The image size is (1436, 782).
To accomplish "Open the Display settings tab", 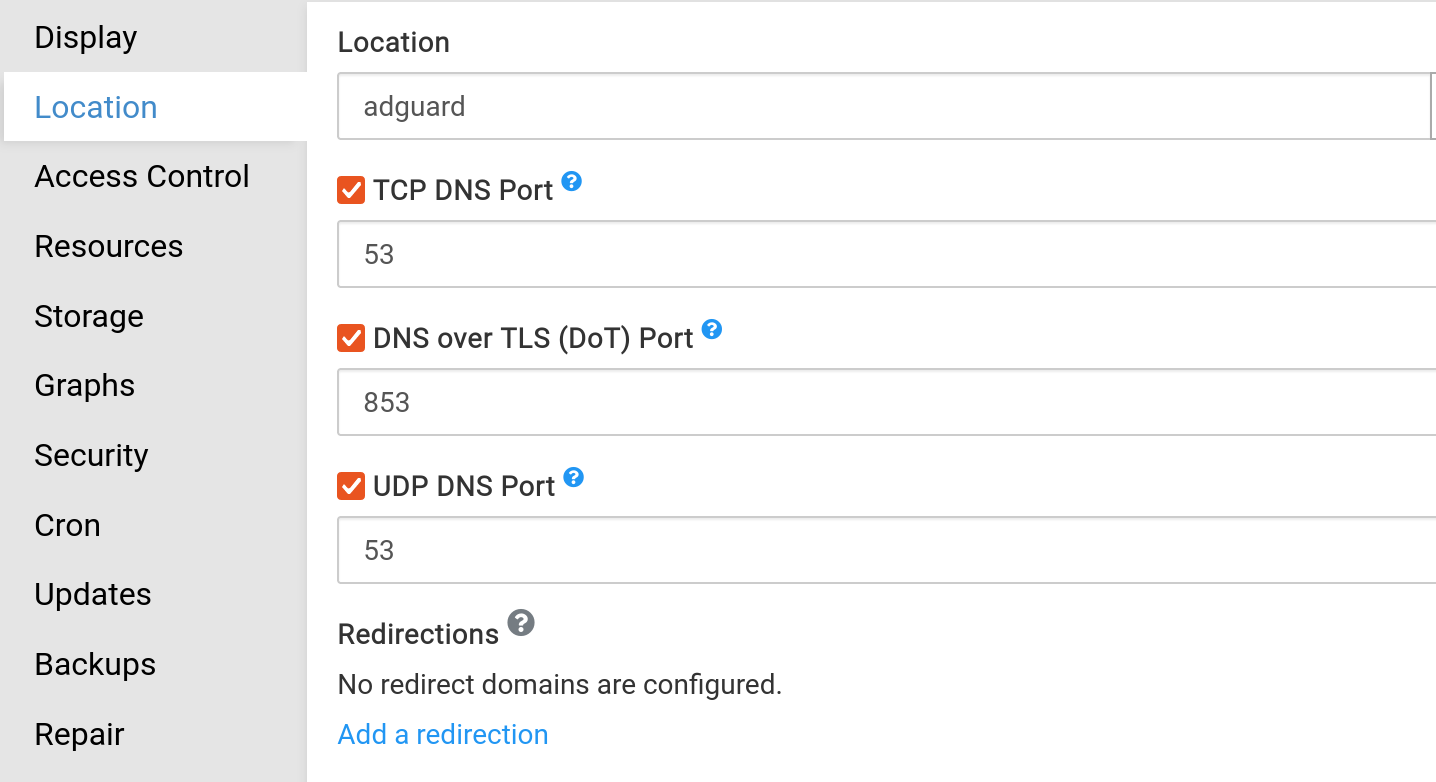I will click(86, 38).
